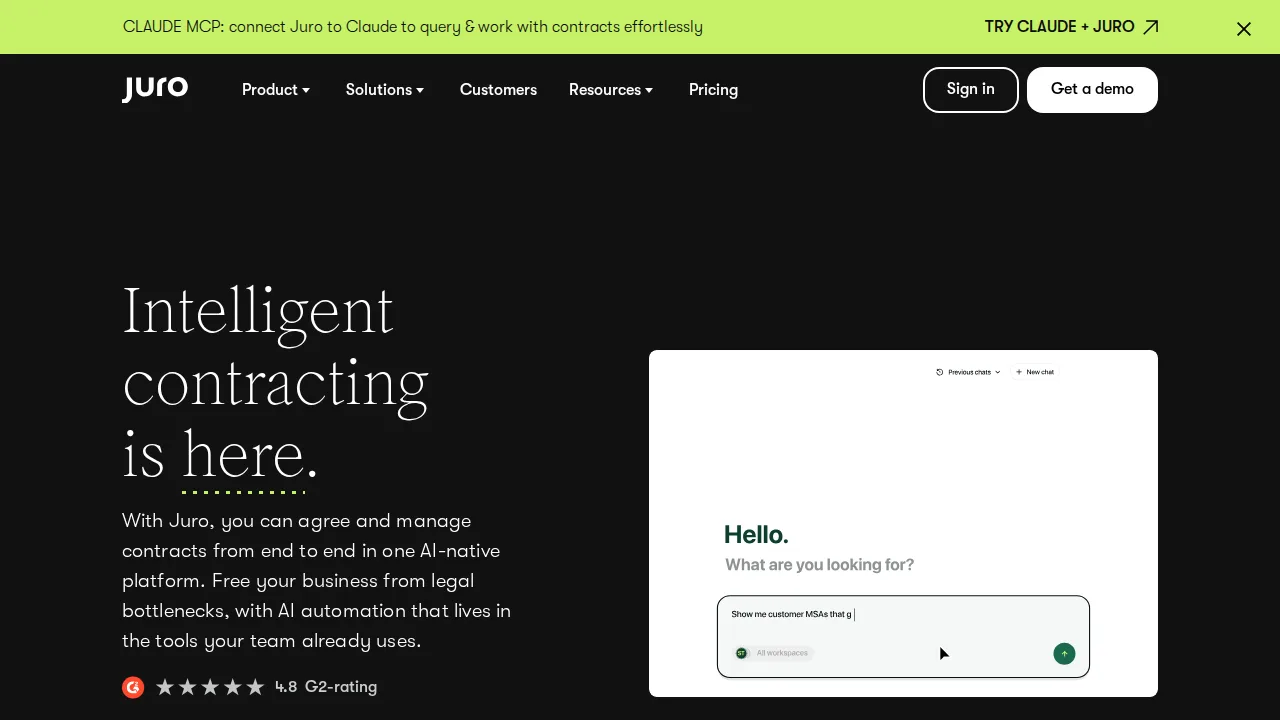
Task: Click the Claude MCP banner announcement text
Action: pos(413,27)
